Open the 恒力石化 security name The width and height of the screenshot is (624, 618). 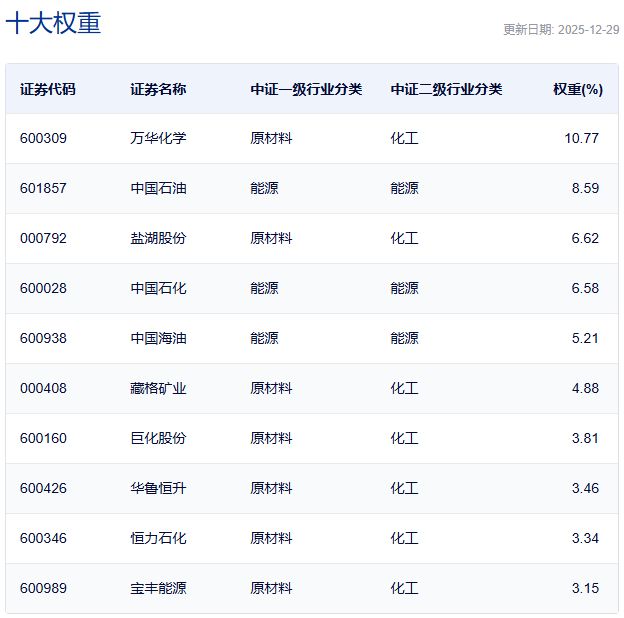pyautogui.click(x=158, y=538)
